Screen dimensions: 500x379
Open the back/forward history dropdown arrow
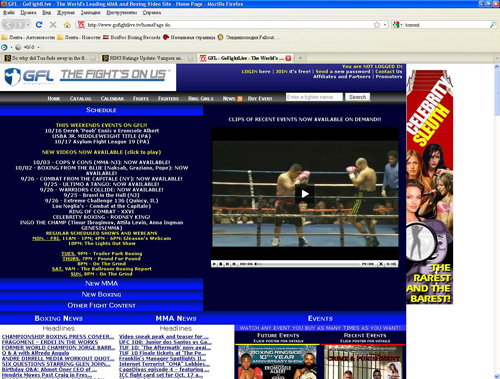[x=28, y=25]
